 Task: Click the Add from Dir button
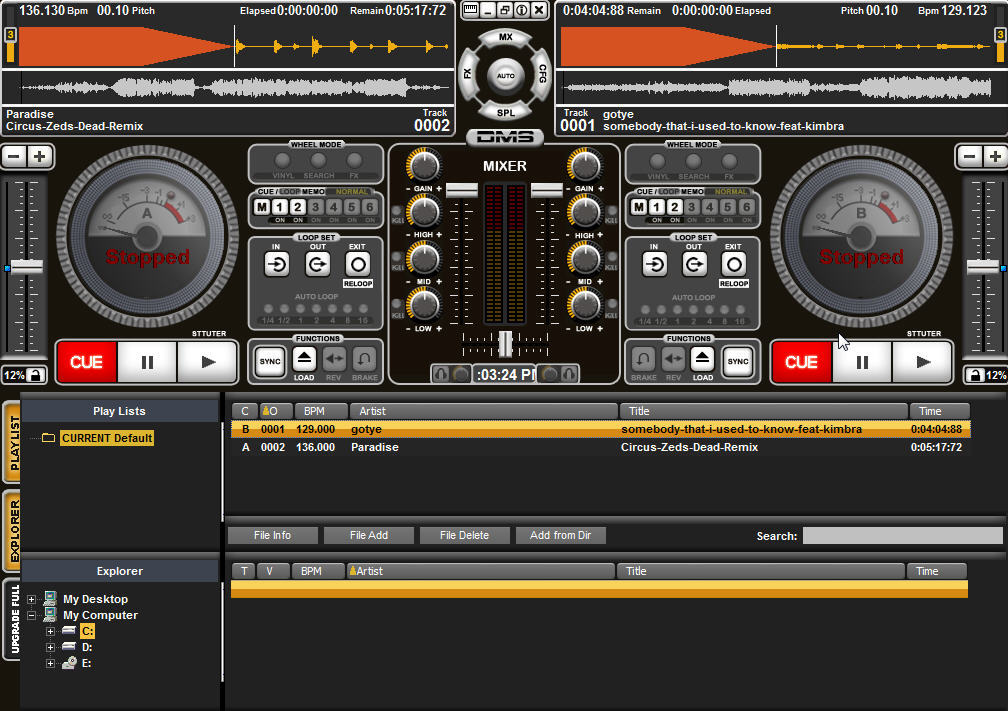coord(560,535)
